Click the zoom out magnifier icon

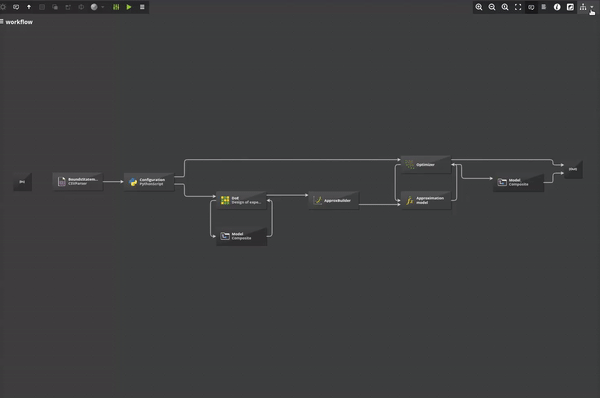492,7
